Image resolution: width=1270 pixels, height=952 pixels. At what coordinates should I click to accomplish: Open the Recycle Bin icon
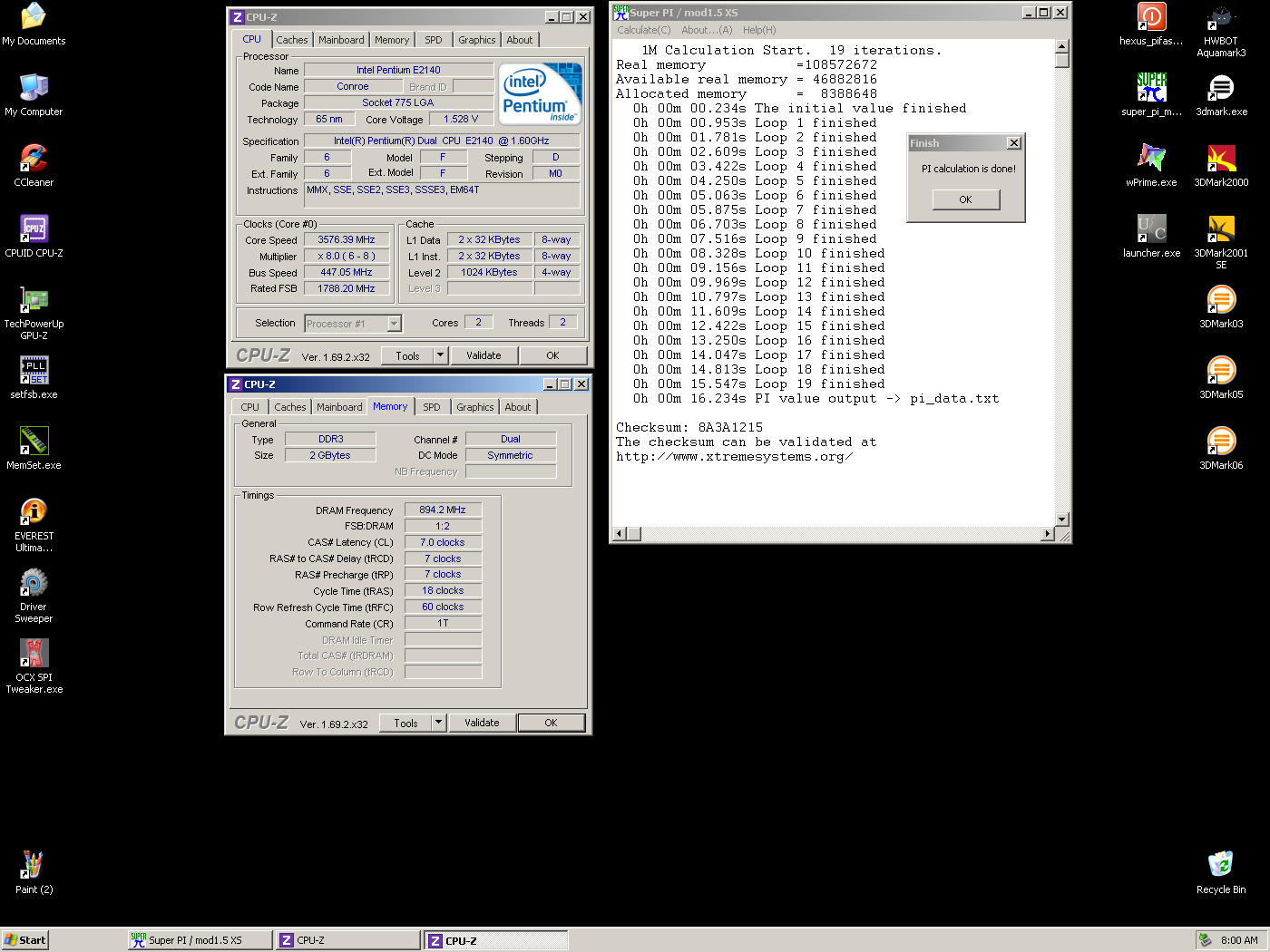1221,873
